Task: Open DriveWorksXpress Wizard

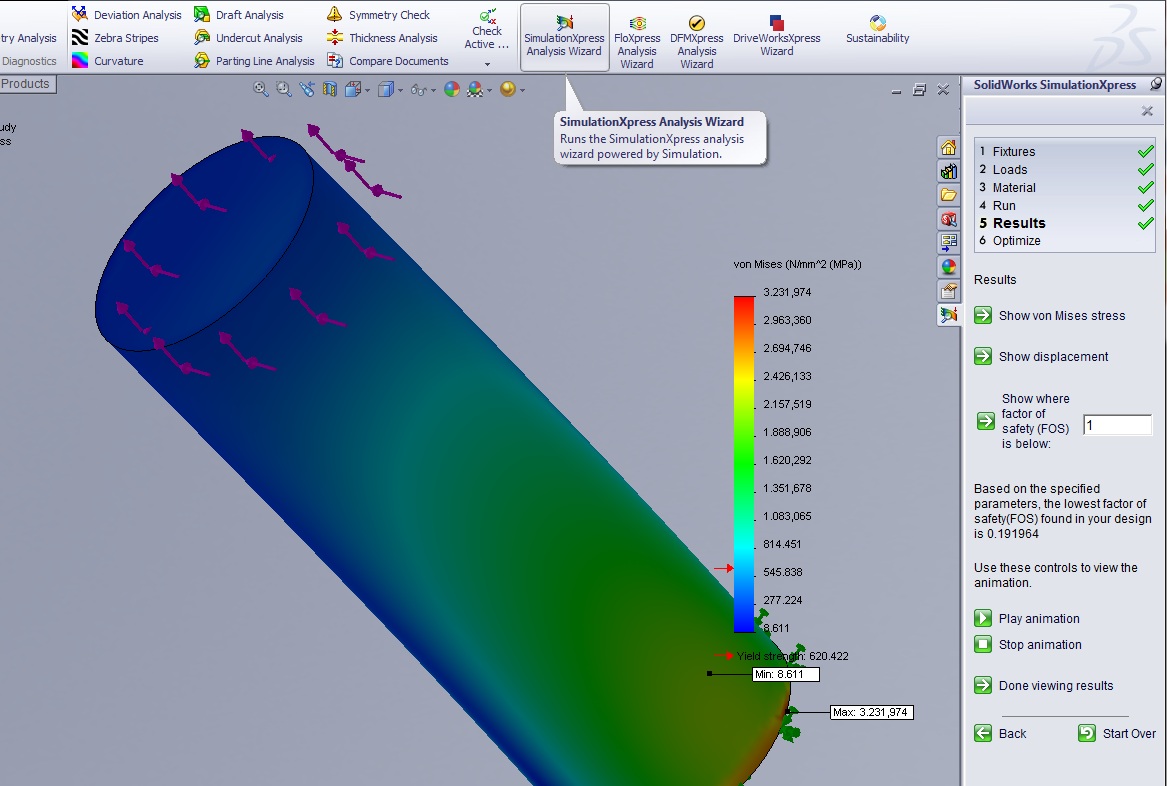Action: 776,36
